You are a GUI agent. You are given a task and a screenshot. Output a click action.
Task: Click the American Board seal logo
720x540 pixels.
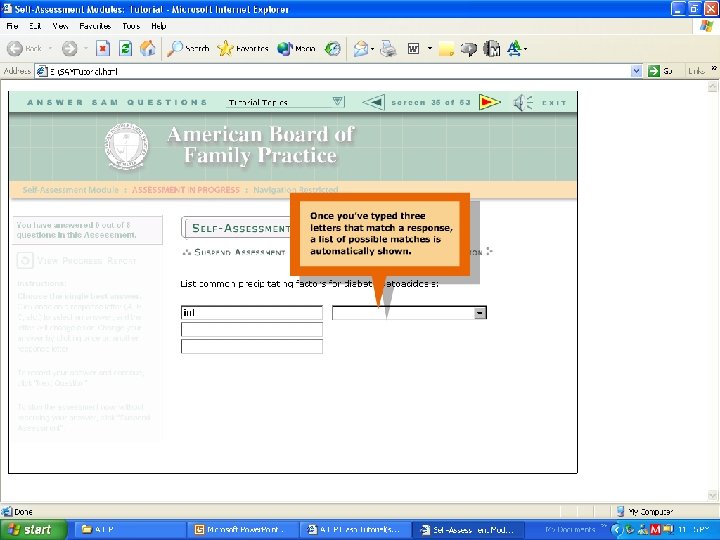coord(126,146)
